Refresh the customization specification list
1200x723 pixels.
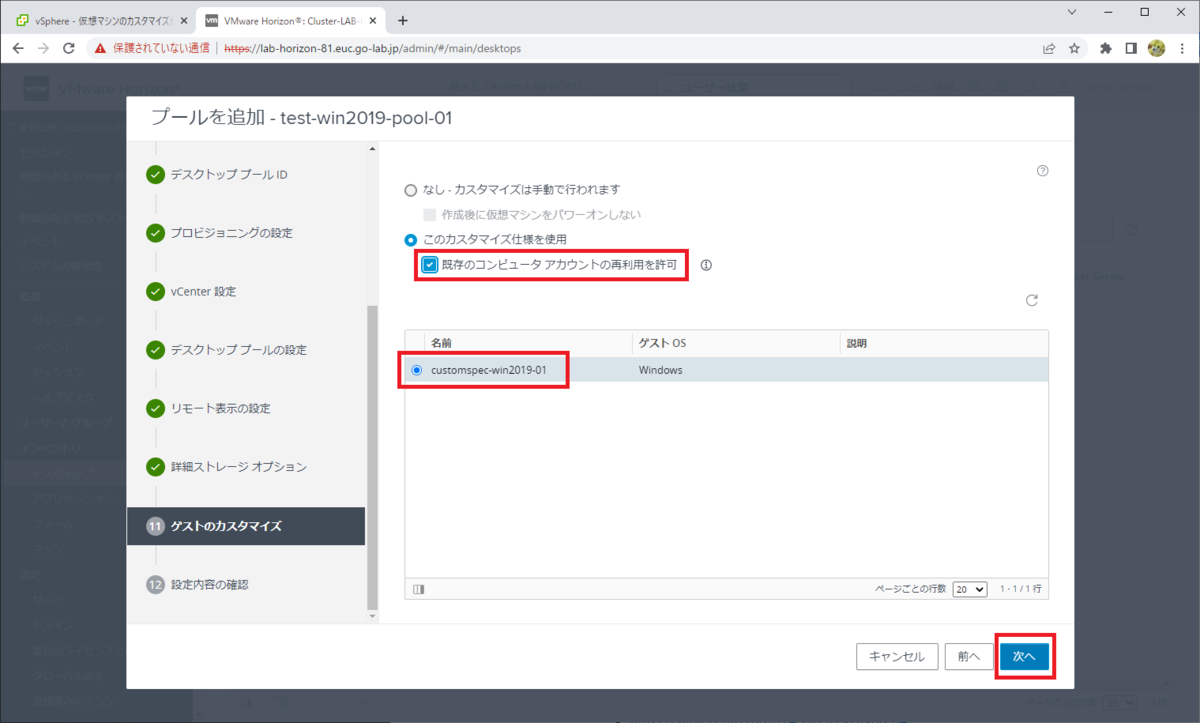tap(1032, 300)
